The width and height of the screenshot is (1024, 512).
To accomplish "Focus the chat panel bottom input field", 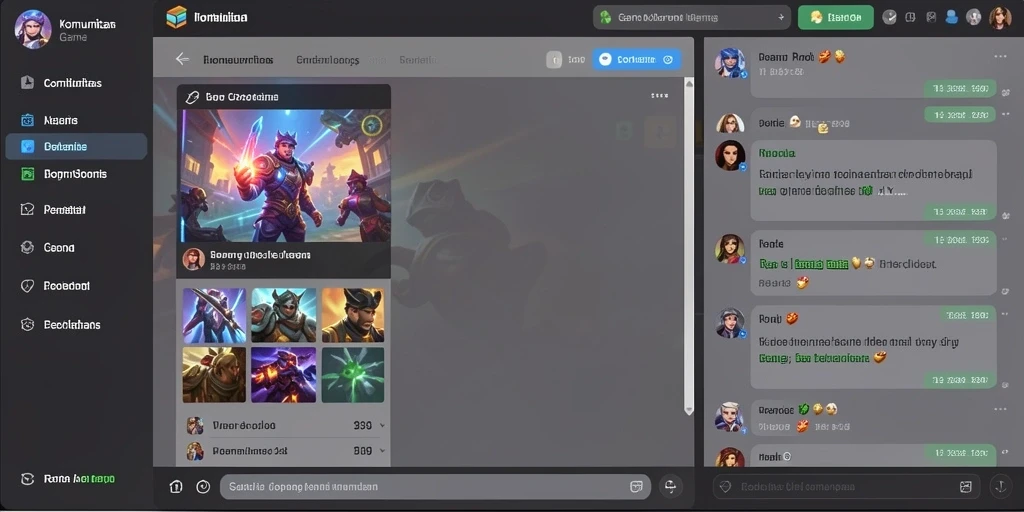I will 846,487.
